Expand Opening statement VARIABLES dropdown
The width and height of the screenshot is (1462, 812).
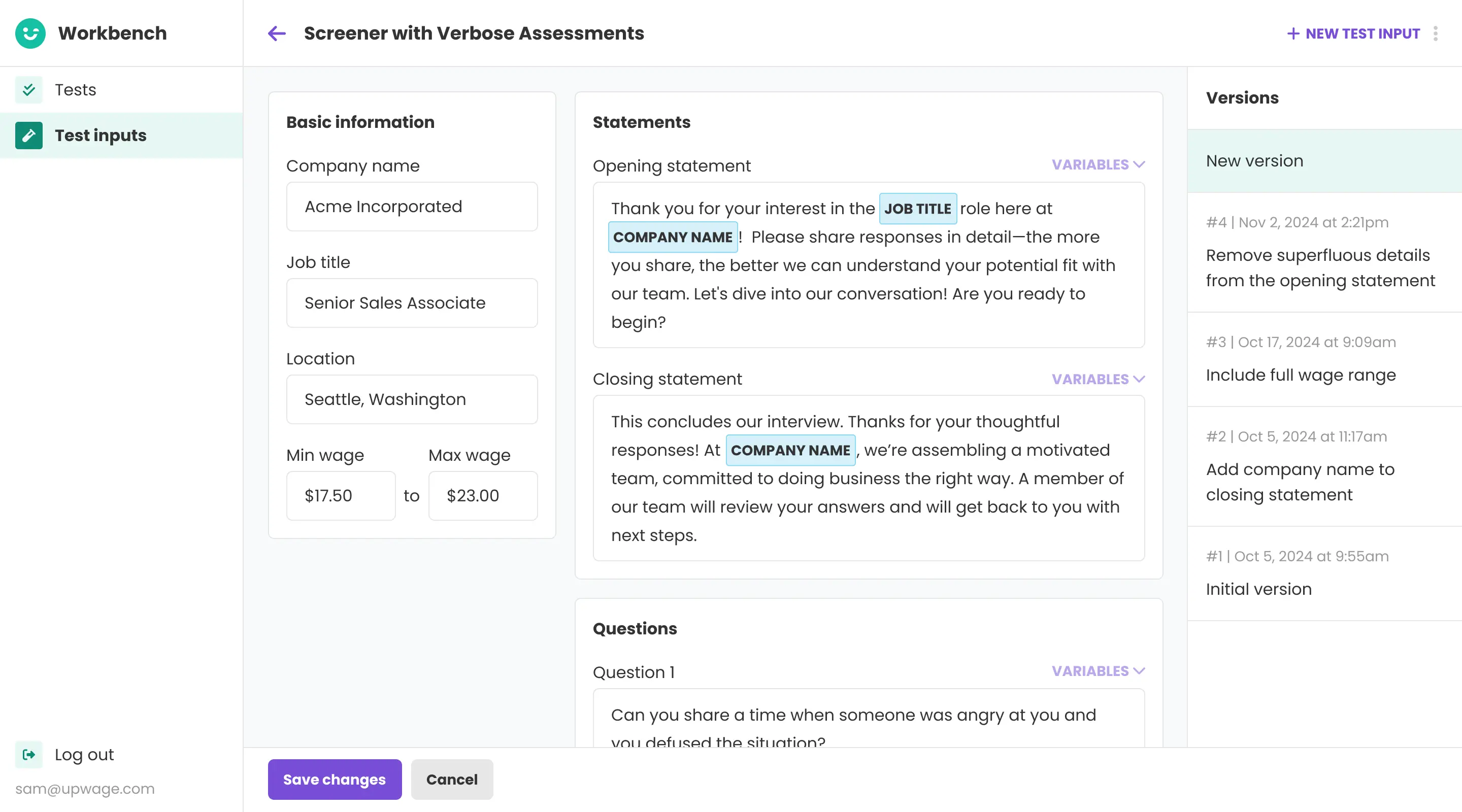1098,164
